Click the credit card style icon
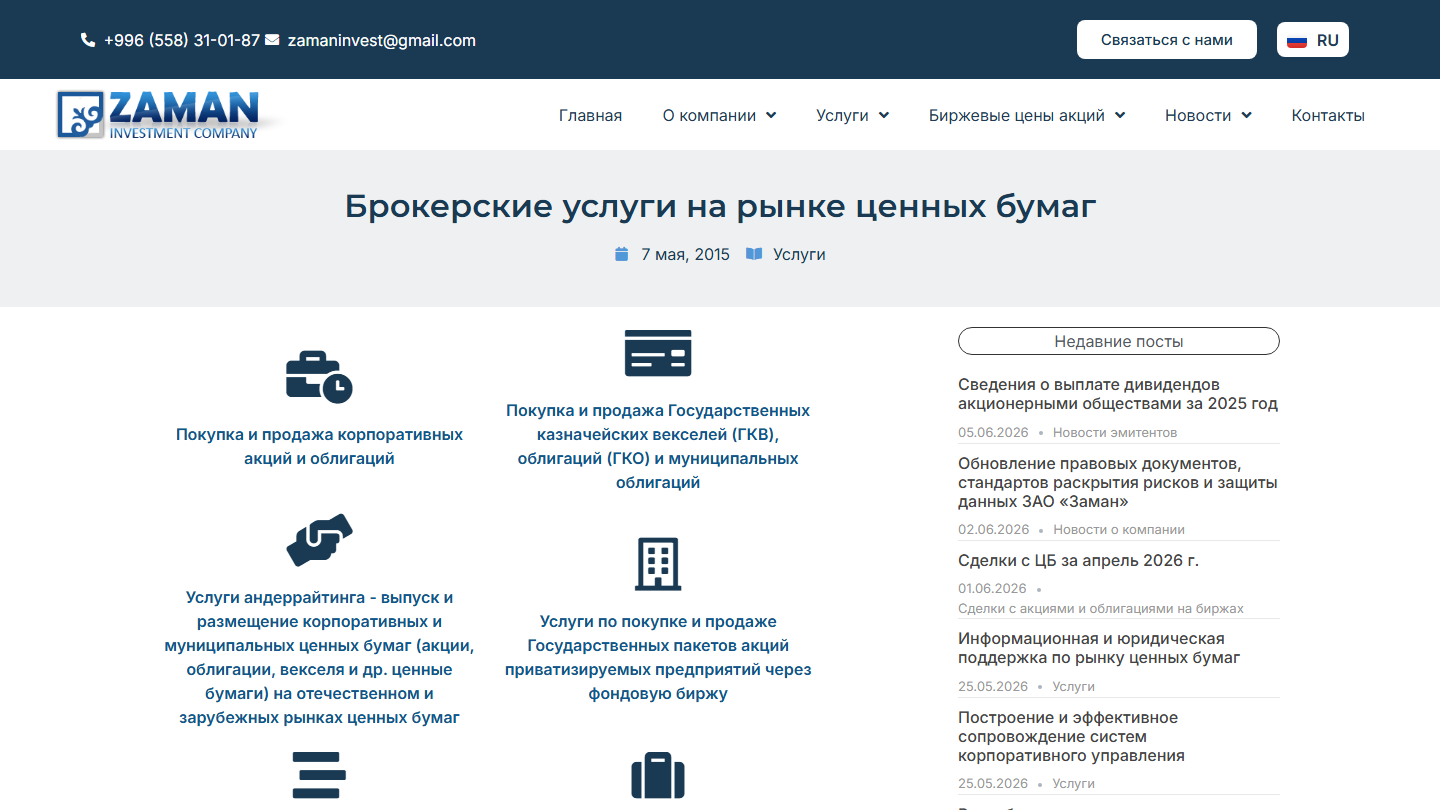Screen dimensions: 1440x810 [x=658, y=353]
